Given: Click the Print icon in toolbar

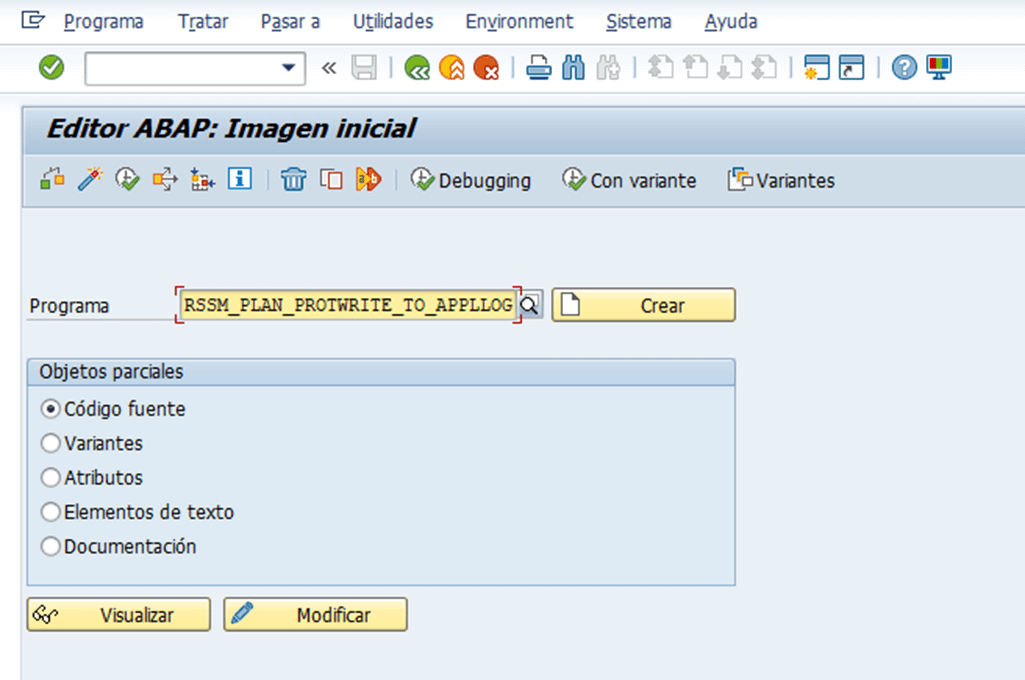Looking at the screenshot, I should pyautogui.click(x=539, y=68).
